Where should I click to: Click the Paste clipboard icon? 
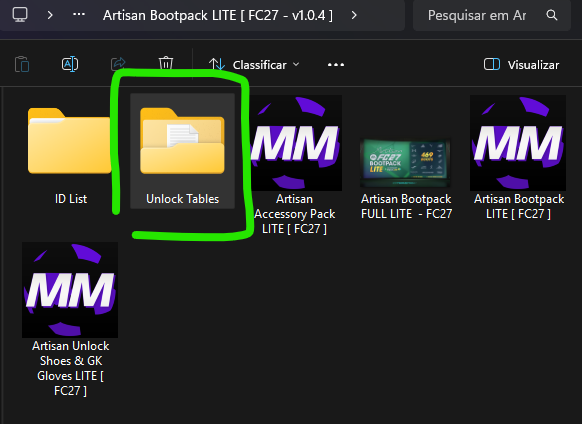22,64
